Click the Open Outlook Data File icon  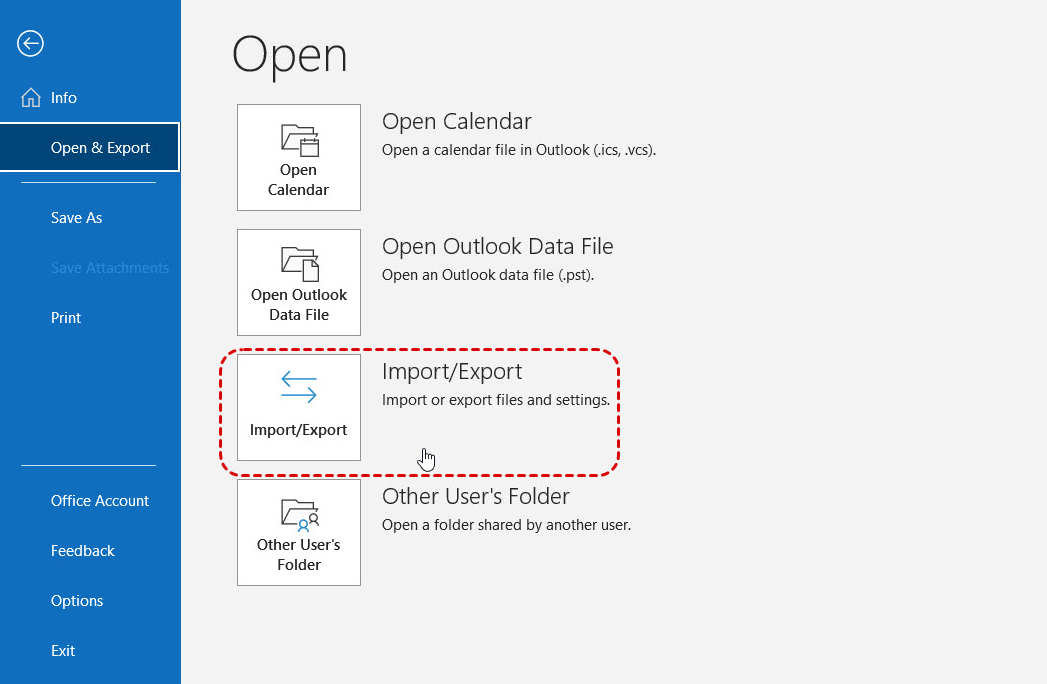coord(299,263)
